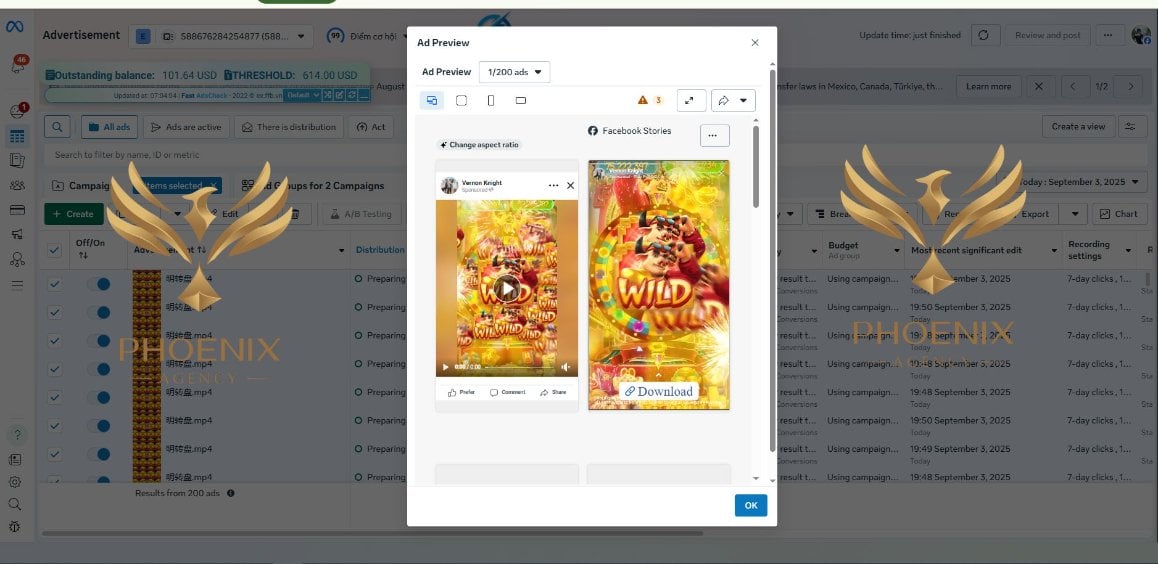Clear the 'items selected' chip with its X
The image size is (1158, 564).
coord(213,186)
